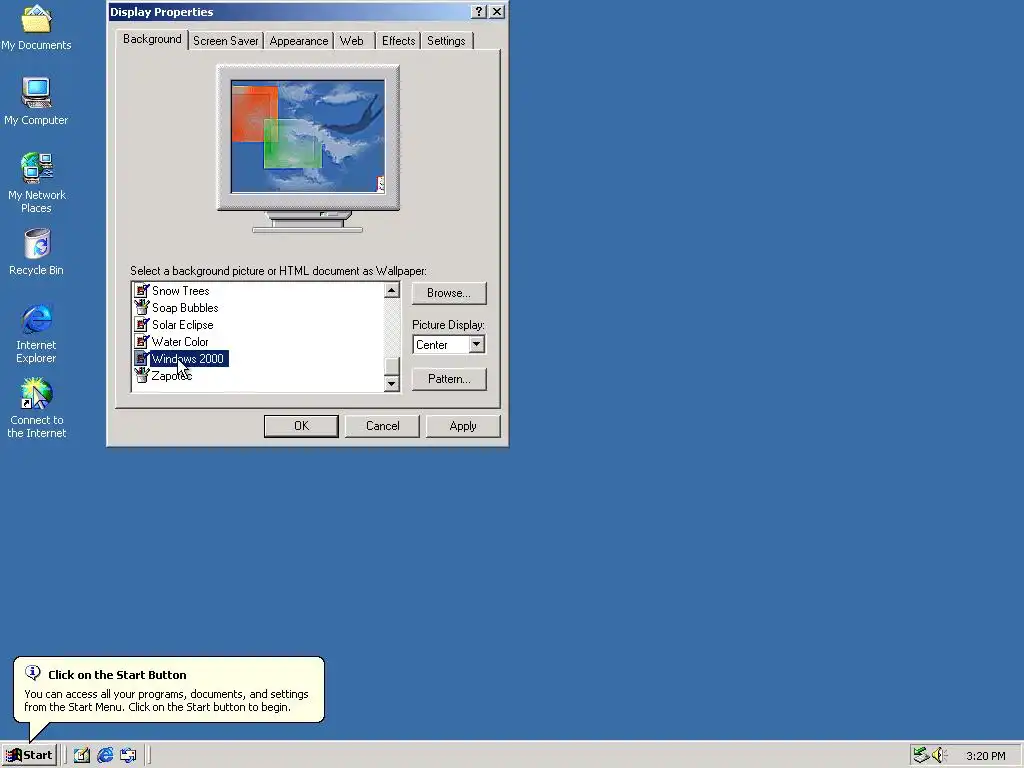The width and height of the screenshot is (1024, 768).
Task: Select Windows 2000 wallpaper entry
Action: coord(189,359)
